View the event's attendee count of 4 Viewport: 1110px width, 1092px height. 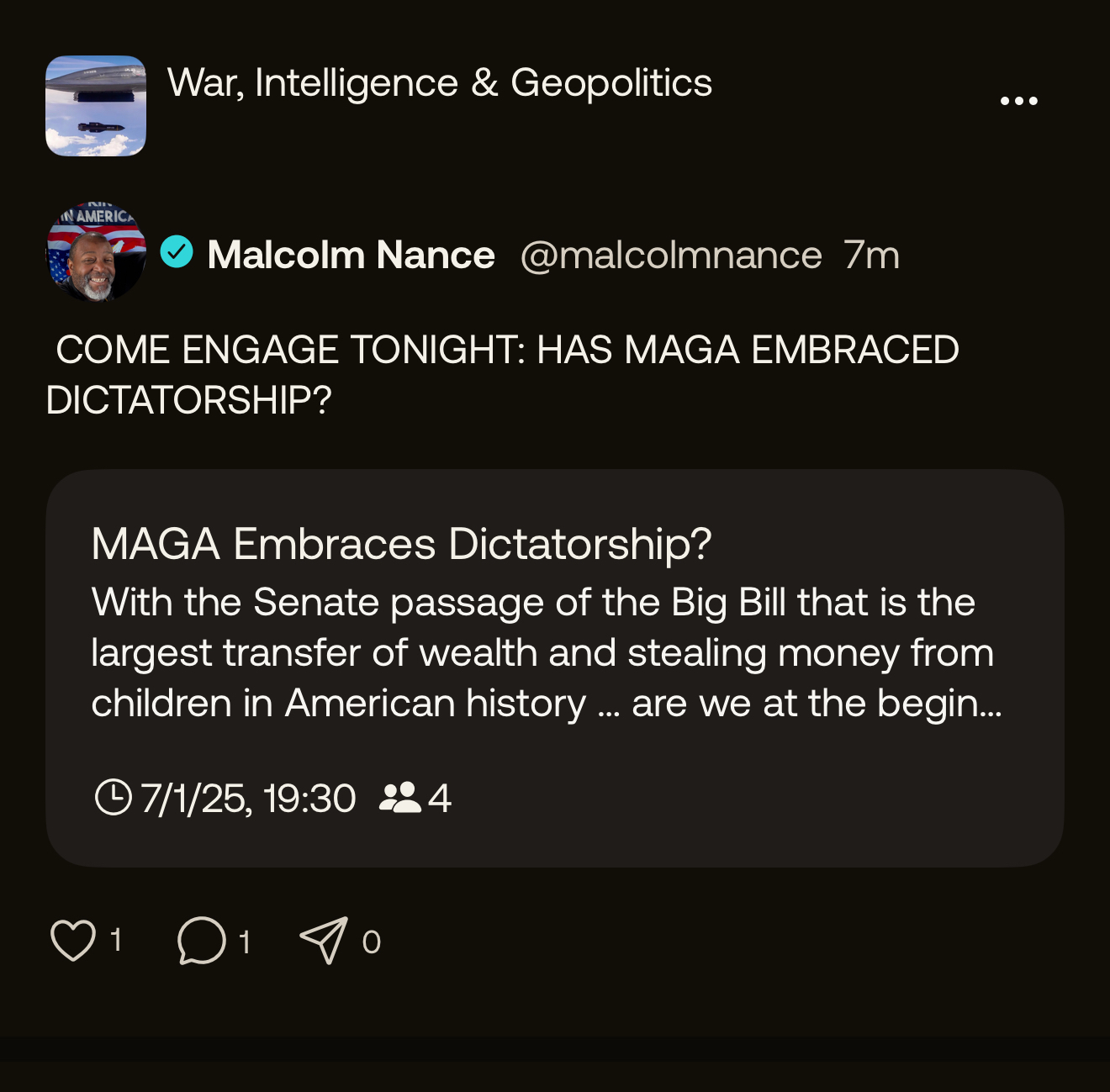coord(440,798)
